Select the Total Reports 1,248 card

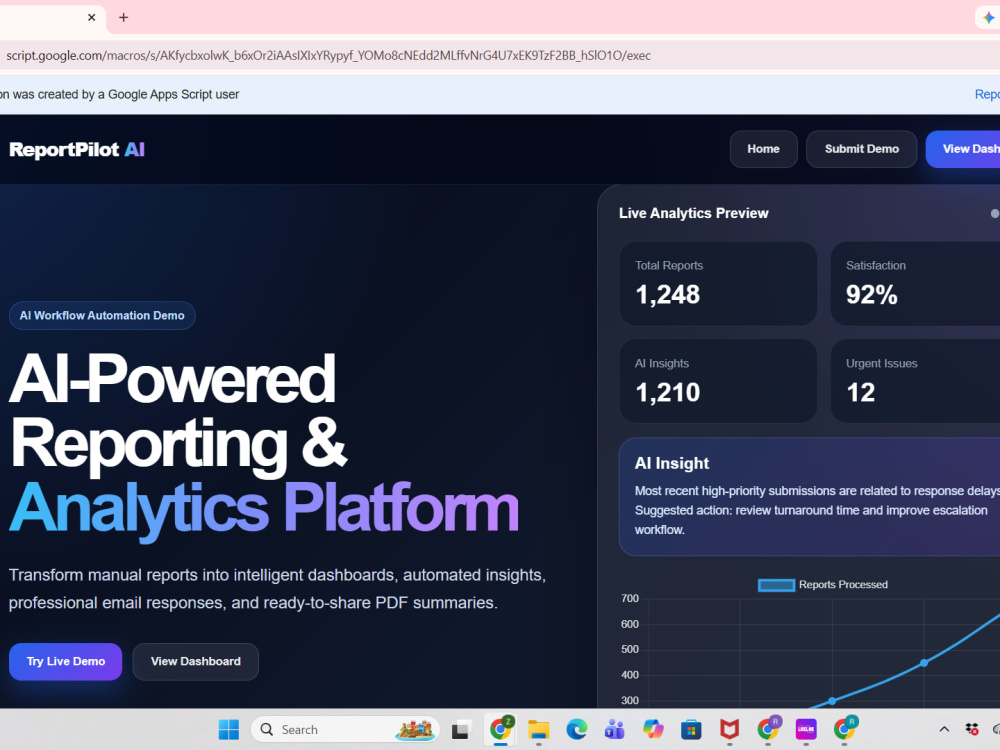718,283
